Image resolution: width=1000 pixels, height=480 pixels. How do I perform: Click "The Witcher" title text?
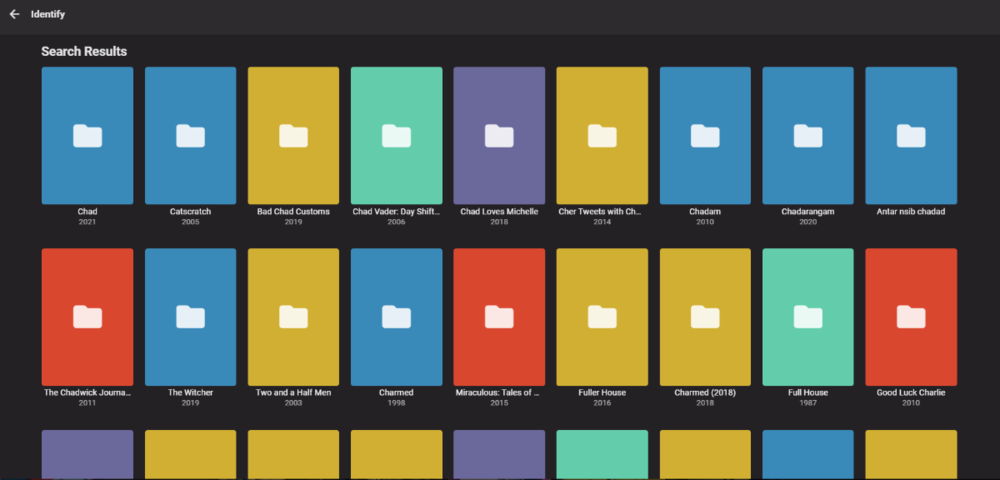tap(190, 393)
